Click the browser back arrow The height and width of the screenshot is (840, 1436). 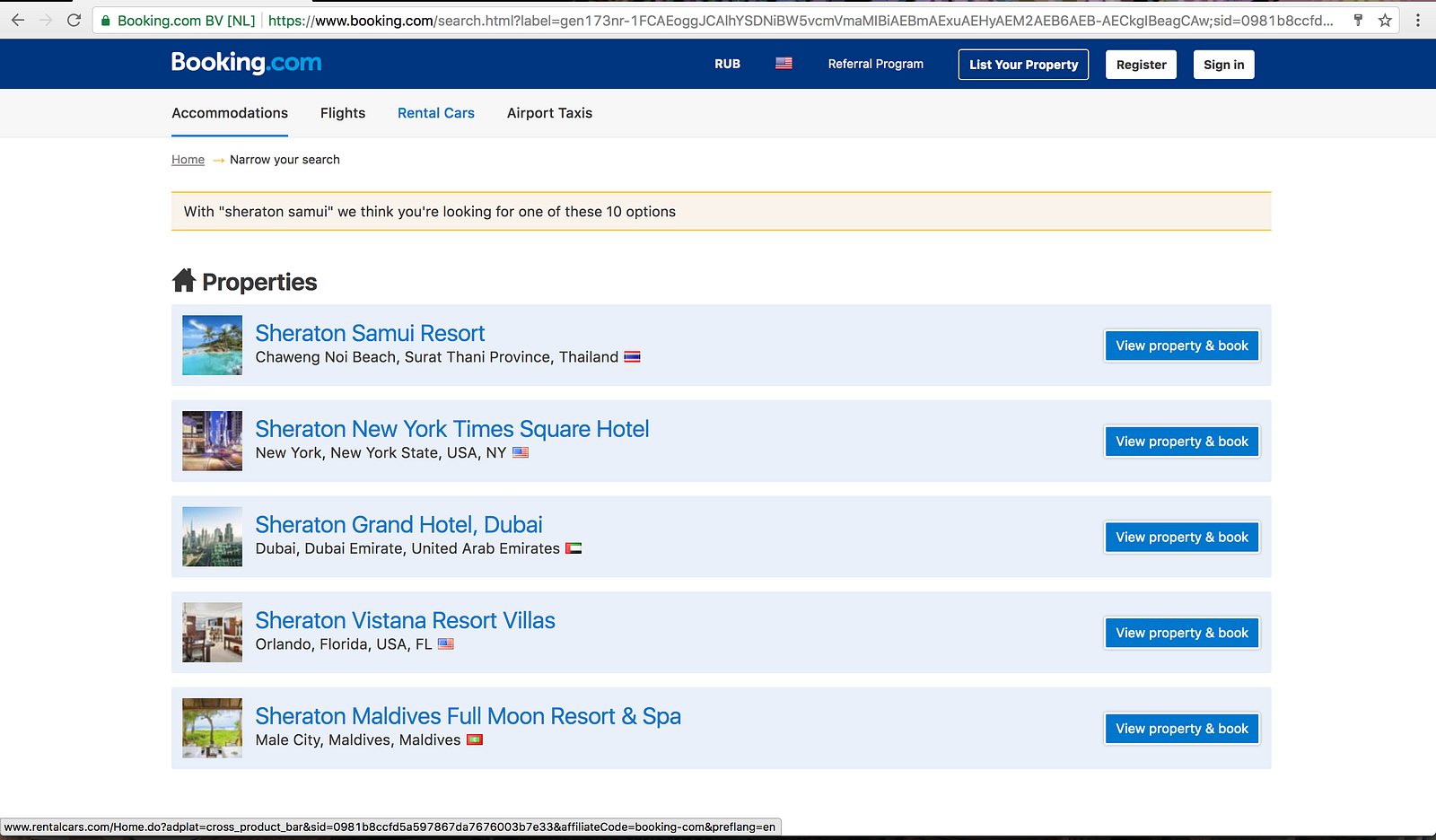(18, 20)
